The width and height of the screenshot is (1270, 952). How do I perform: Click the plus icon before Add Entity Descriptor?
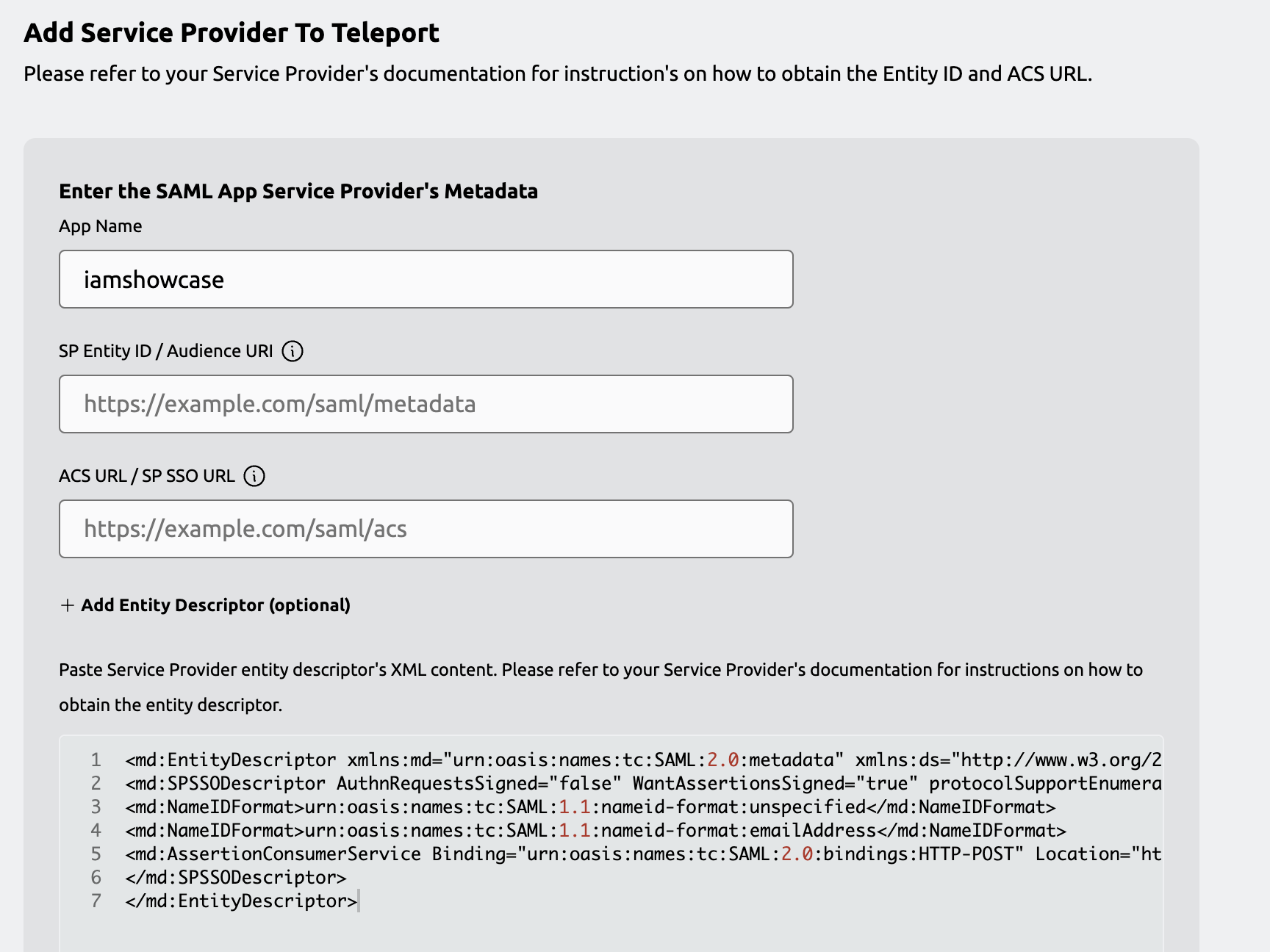[x=67, y=605]
